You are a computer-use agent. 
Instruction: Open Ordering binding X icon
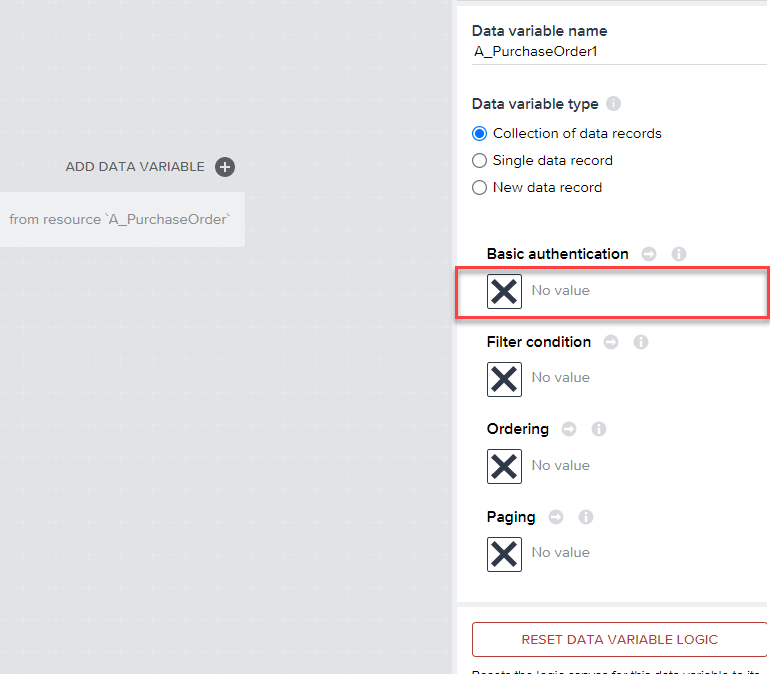click(x=504, y=466)
